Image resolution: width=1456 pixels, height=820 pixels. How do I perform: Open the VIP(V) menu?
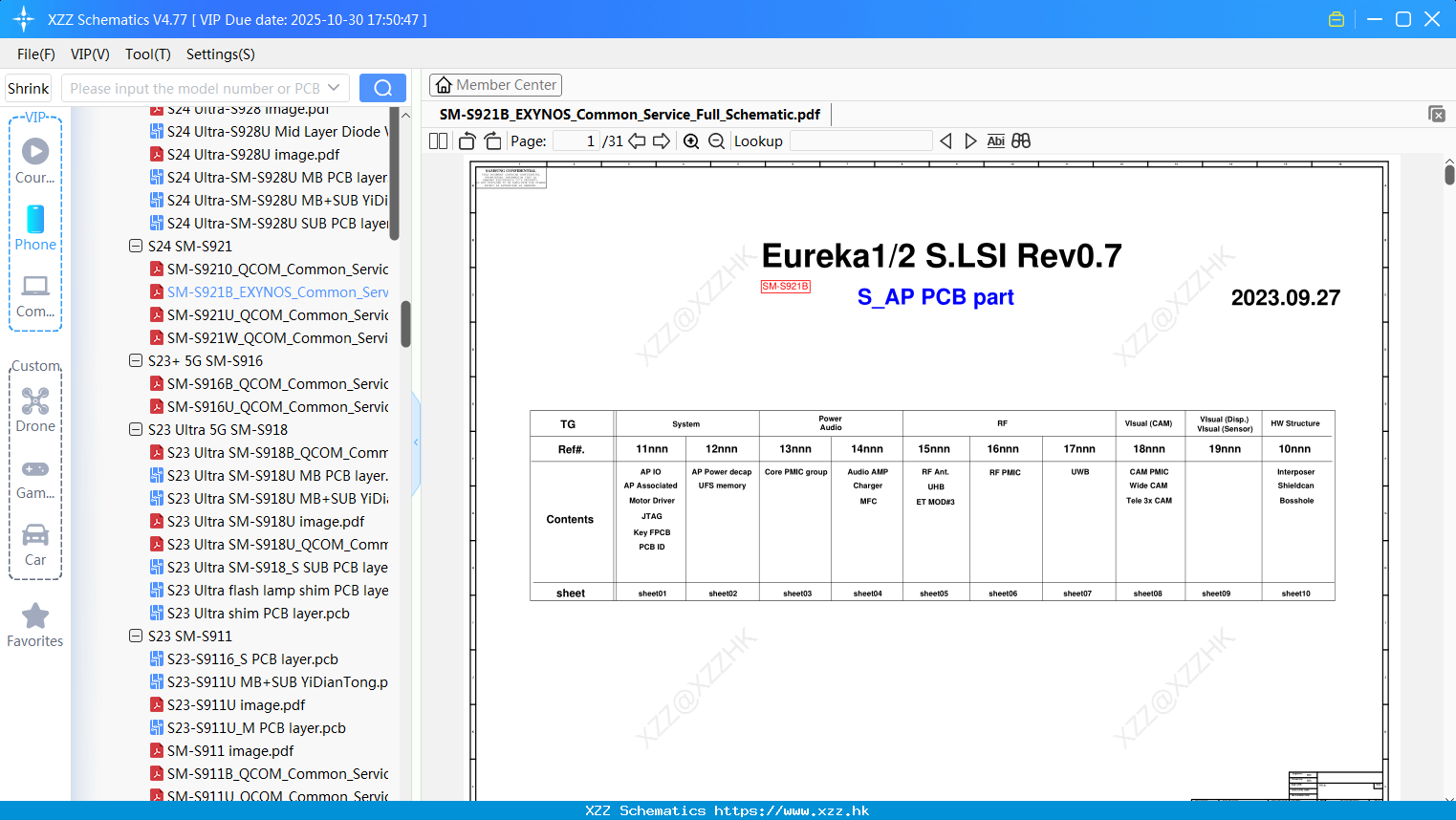click(90, 54)
